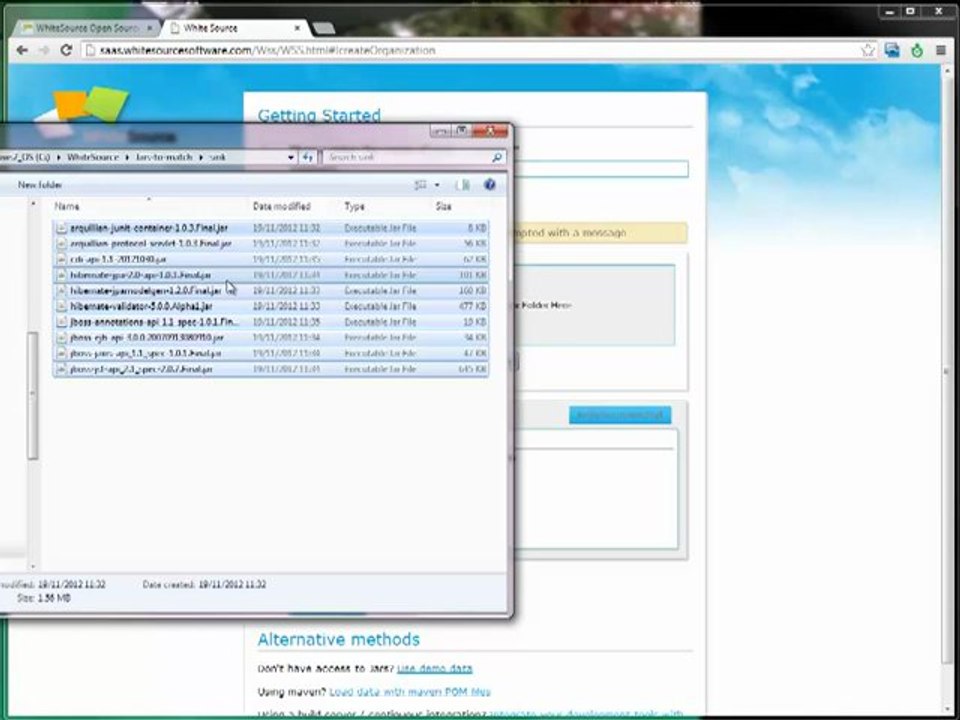Maximize the Explorer window
Image resolution: width=960 pixels, height=720 pixels.
click(461, 130)
